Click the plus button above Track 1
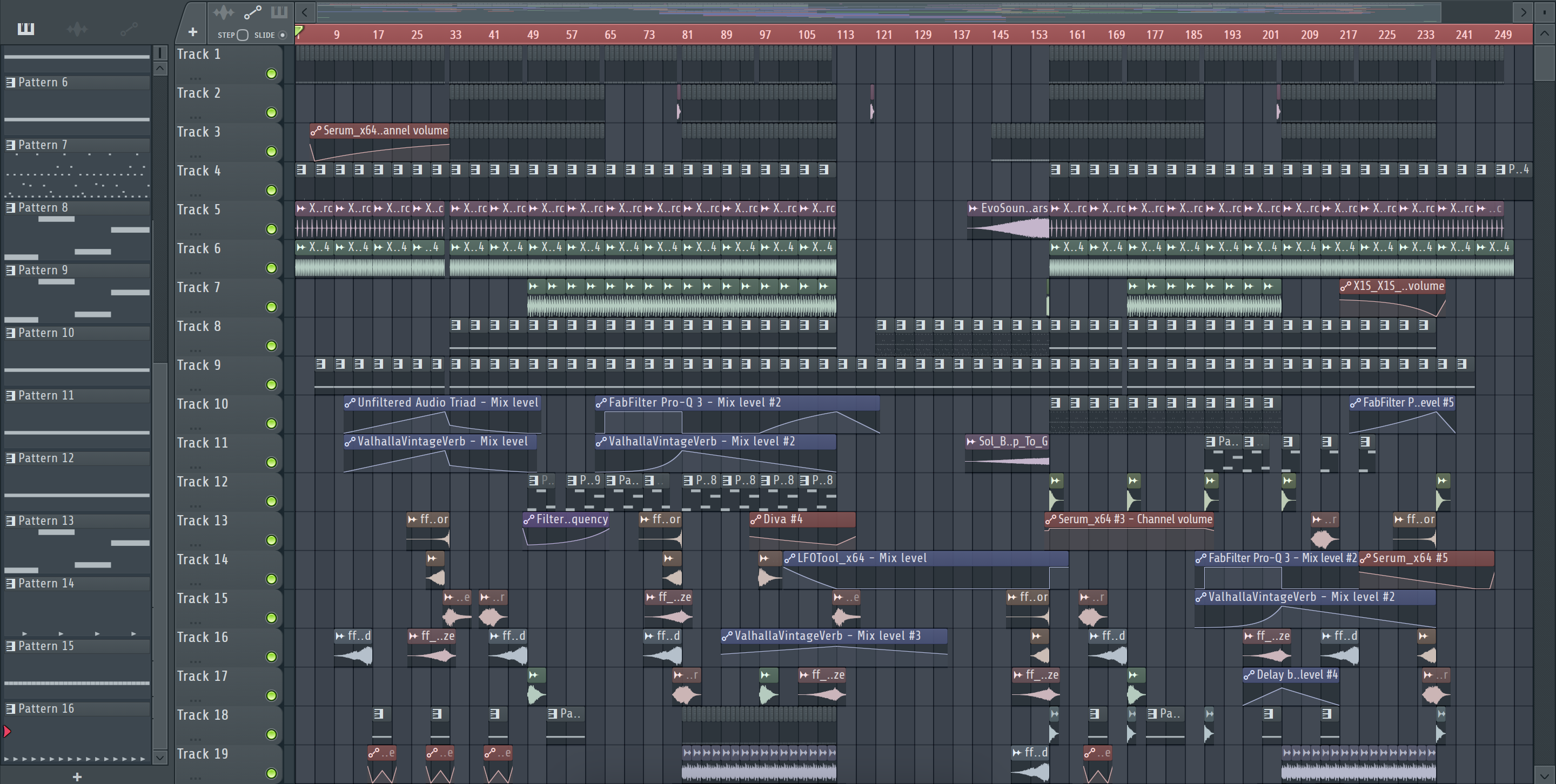Screen dimensions: 1556x784 coord(193,32)
